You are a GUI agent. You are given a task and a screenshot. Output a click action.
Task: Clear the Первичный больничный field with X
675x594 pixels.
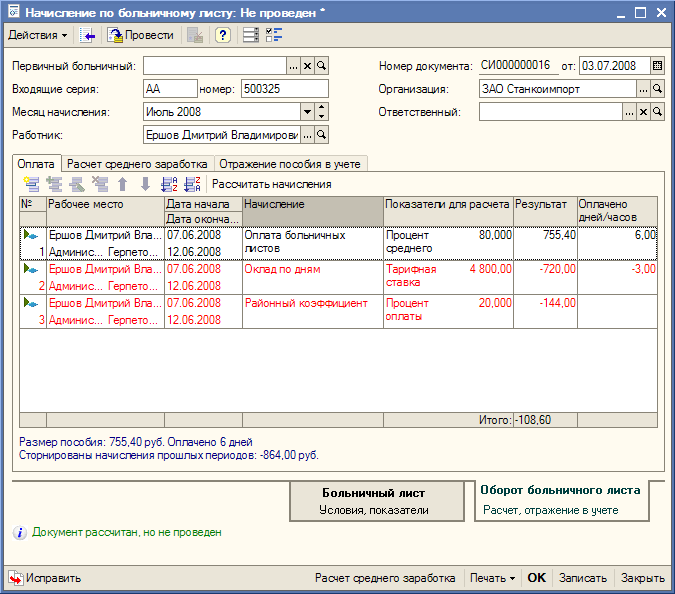[x=308, y=66]
